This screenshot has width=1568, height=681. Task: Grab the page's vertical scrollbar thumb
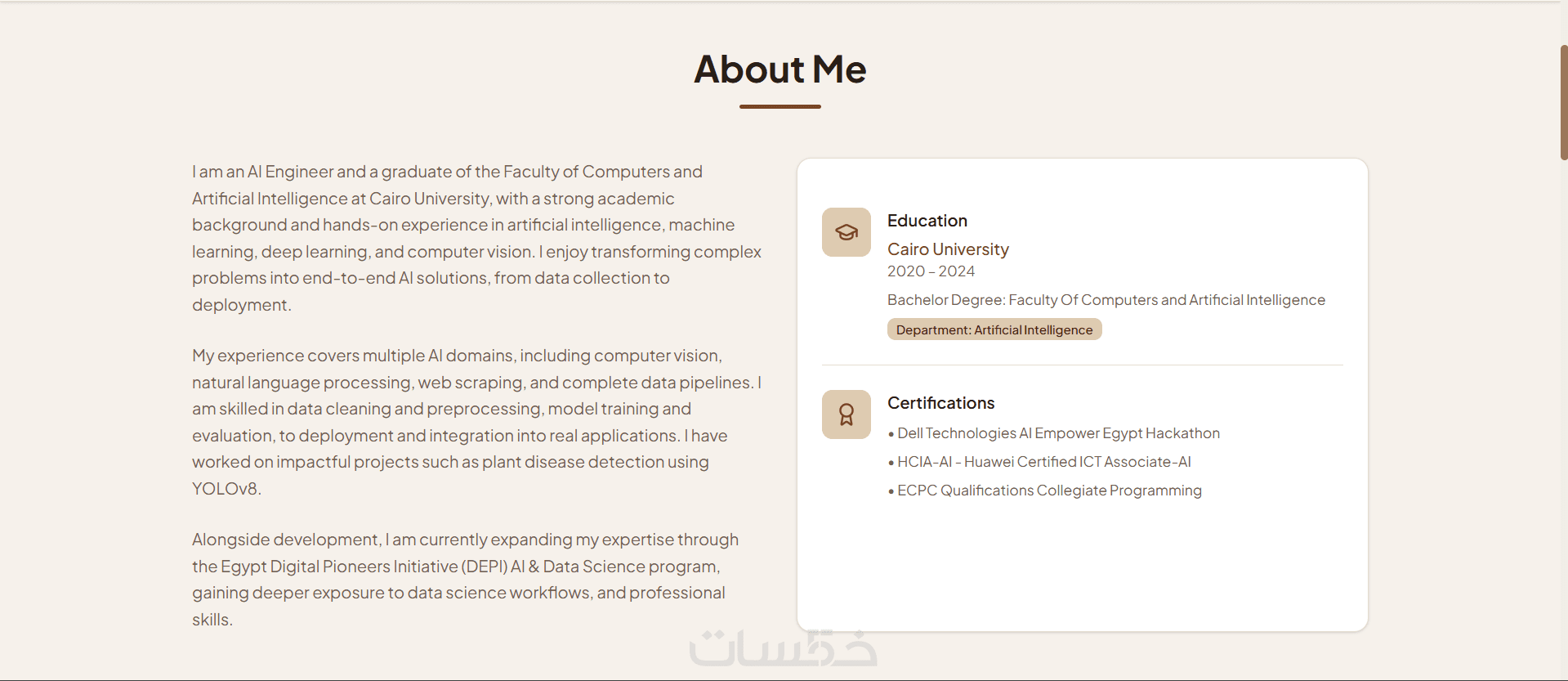tap(1563, 102)
